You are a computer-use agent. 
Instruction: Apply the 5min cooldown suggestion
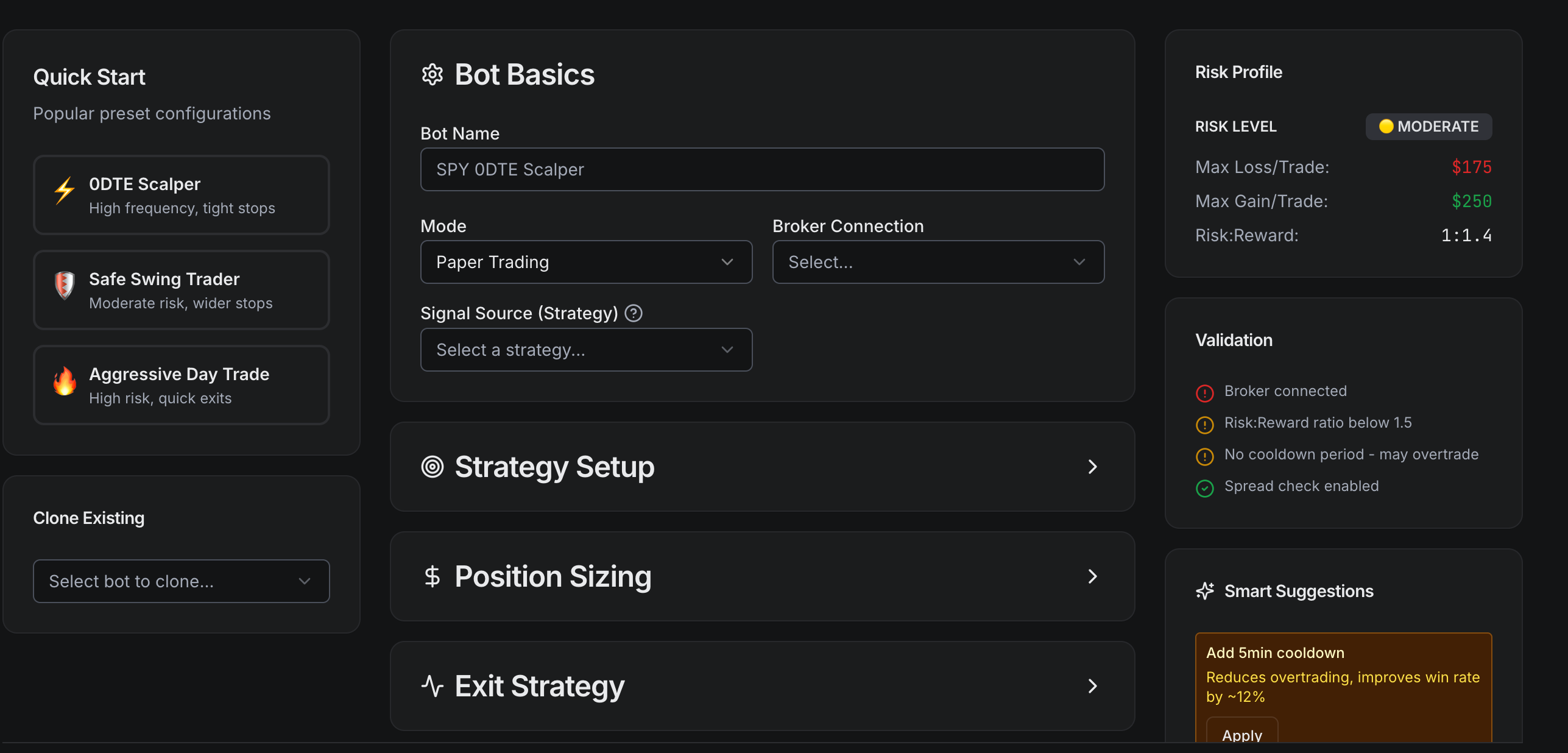coord(1241,734)
